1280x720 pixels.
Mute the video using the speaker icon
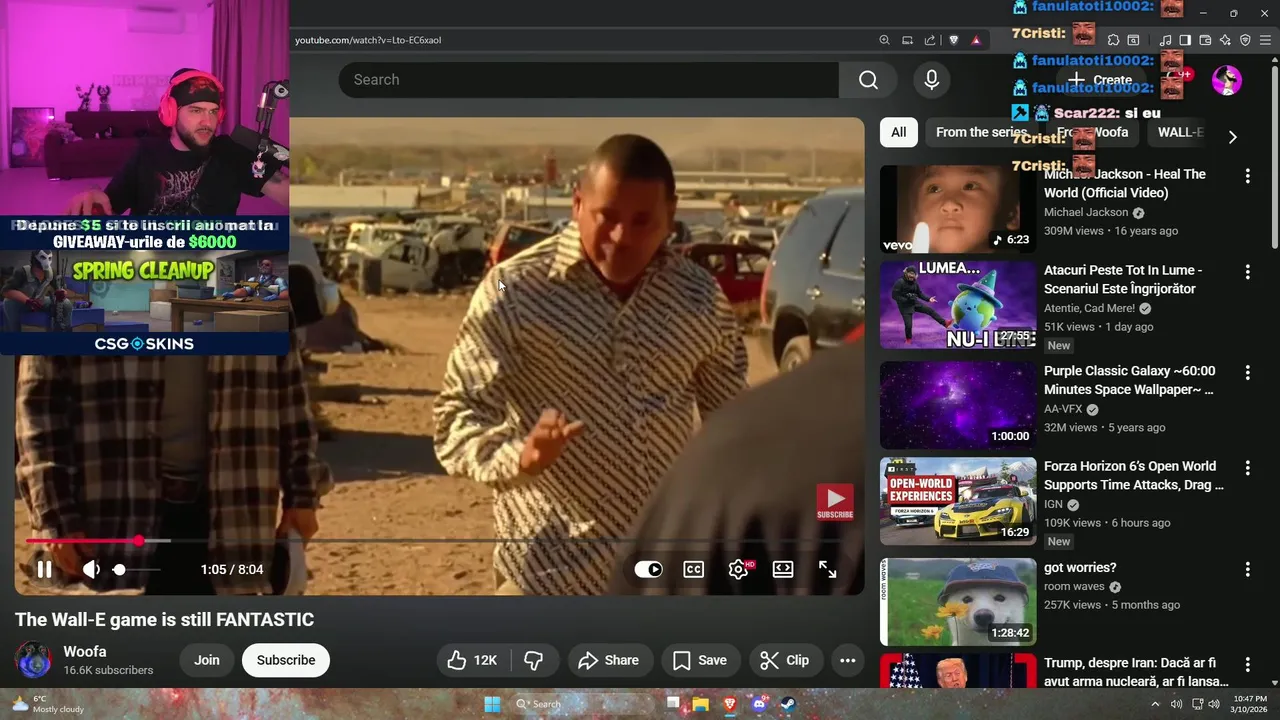pos(91,569)
